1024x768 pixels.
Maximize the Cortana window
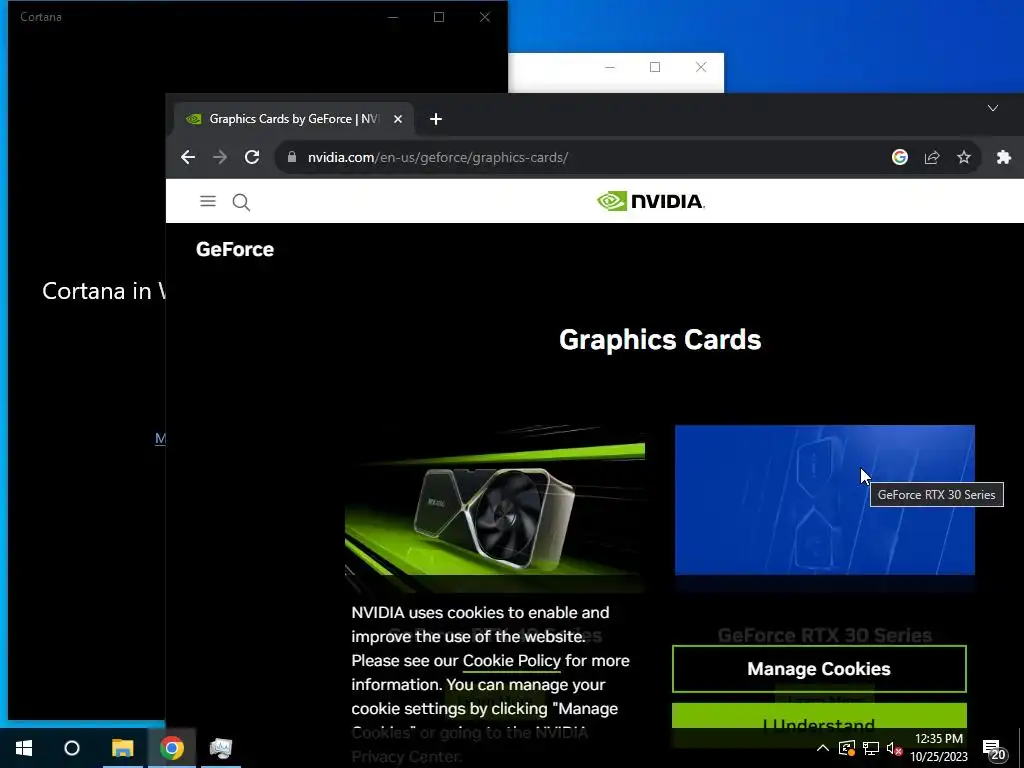(439, 17)
